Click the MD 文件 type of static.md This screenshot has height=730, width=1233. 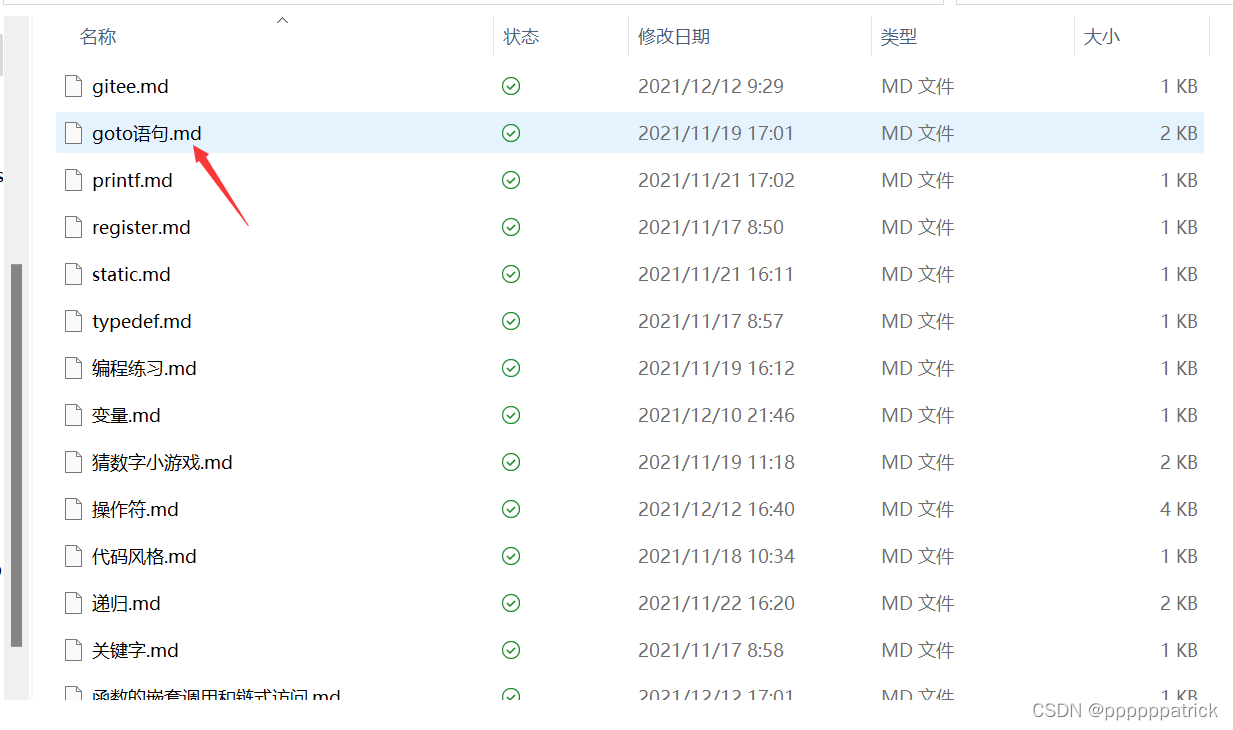pyautogui.click(x=917, y=275)
